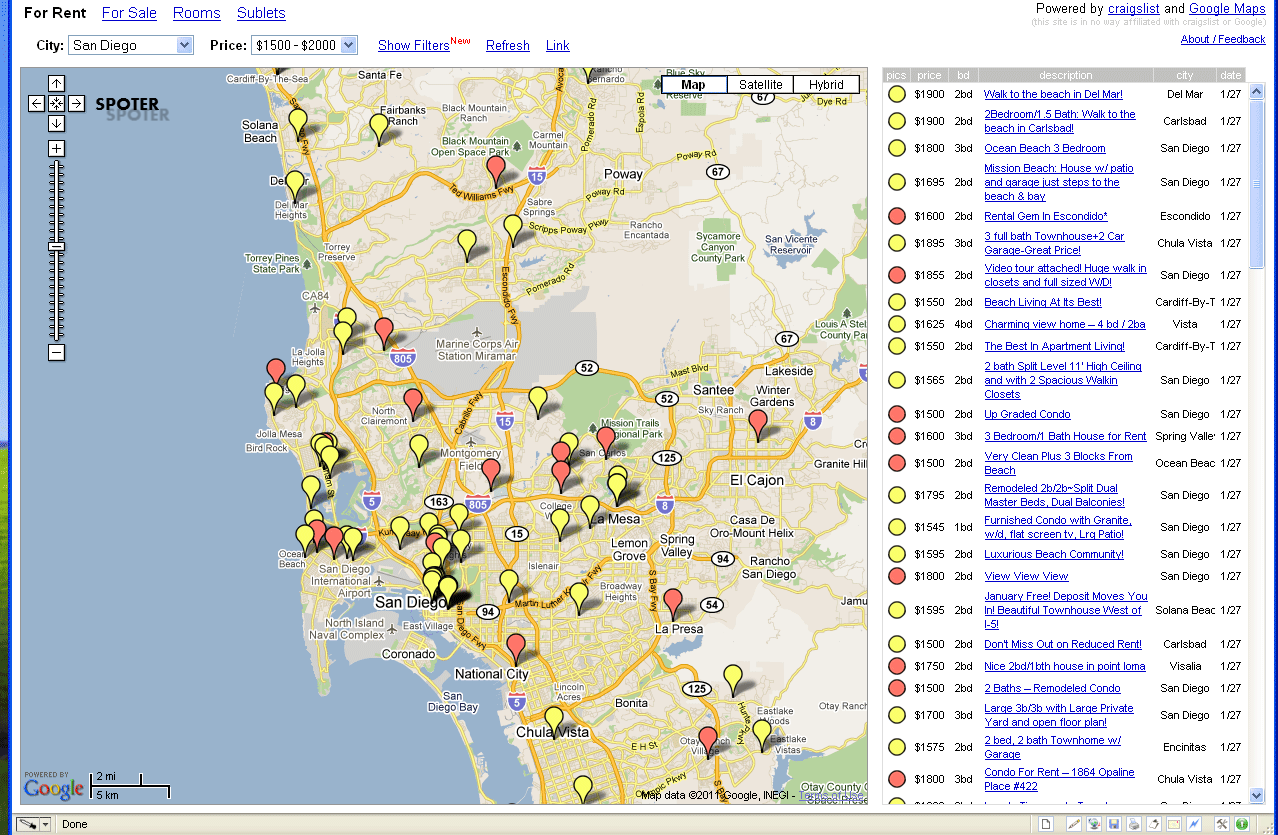Expand the Show Filters options
The height and width of the screenshot is (835, 1278).
coord(413,45)
